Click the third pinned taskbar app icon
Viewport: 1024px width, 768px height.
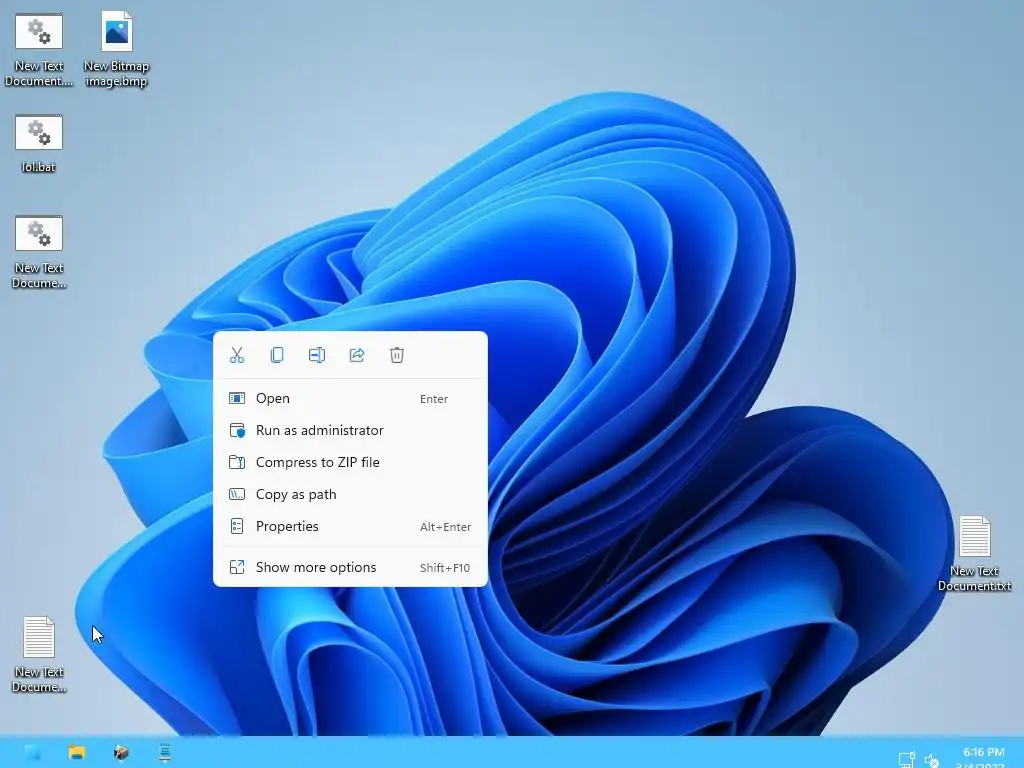click(x=121, y=753)
